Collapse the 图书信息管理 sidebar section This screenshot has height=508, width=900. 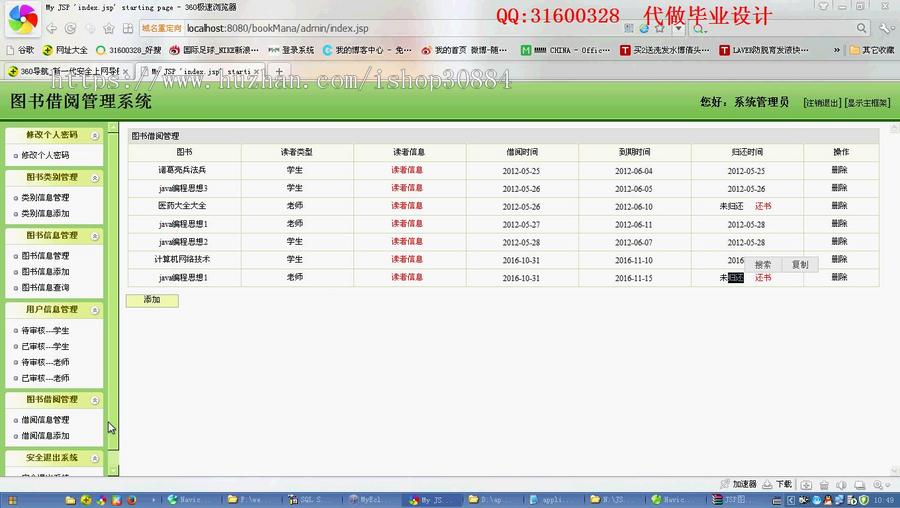[x=95, y=236]
